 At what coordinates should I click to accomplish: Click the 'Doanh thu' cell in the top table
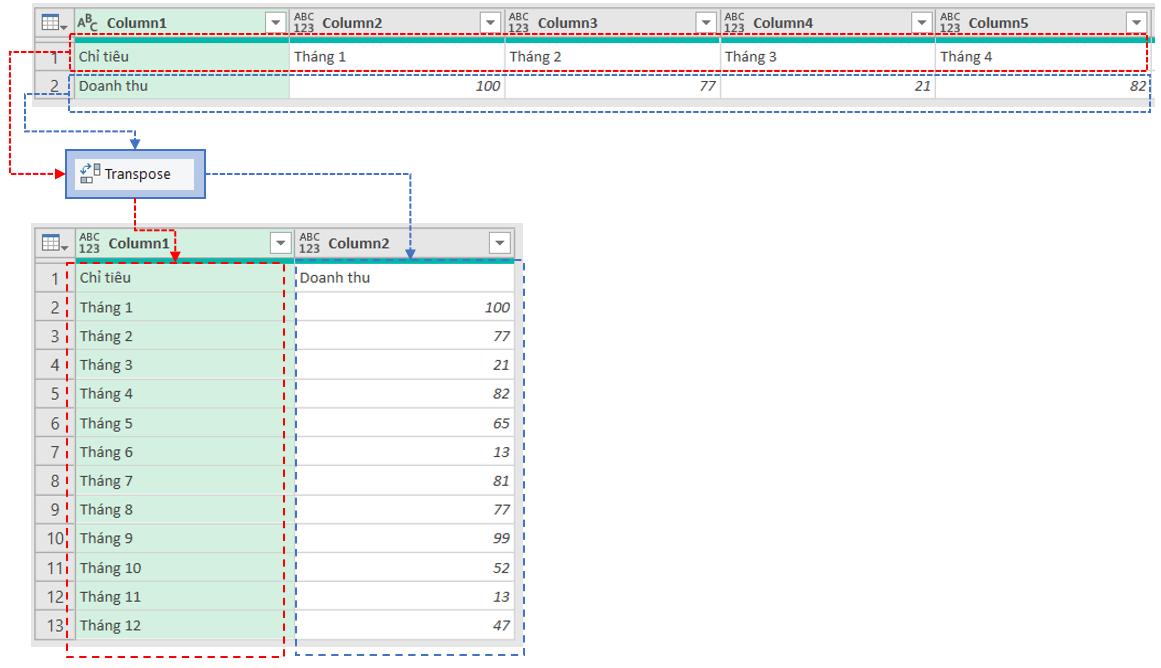(x=182, y=86)
